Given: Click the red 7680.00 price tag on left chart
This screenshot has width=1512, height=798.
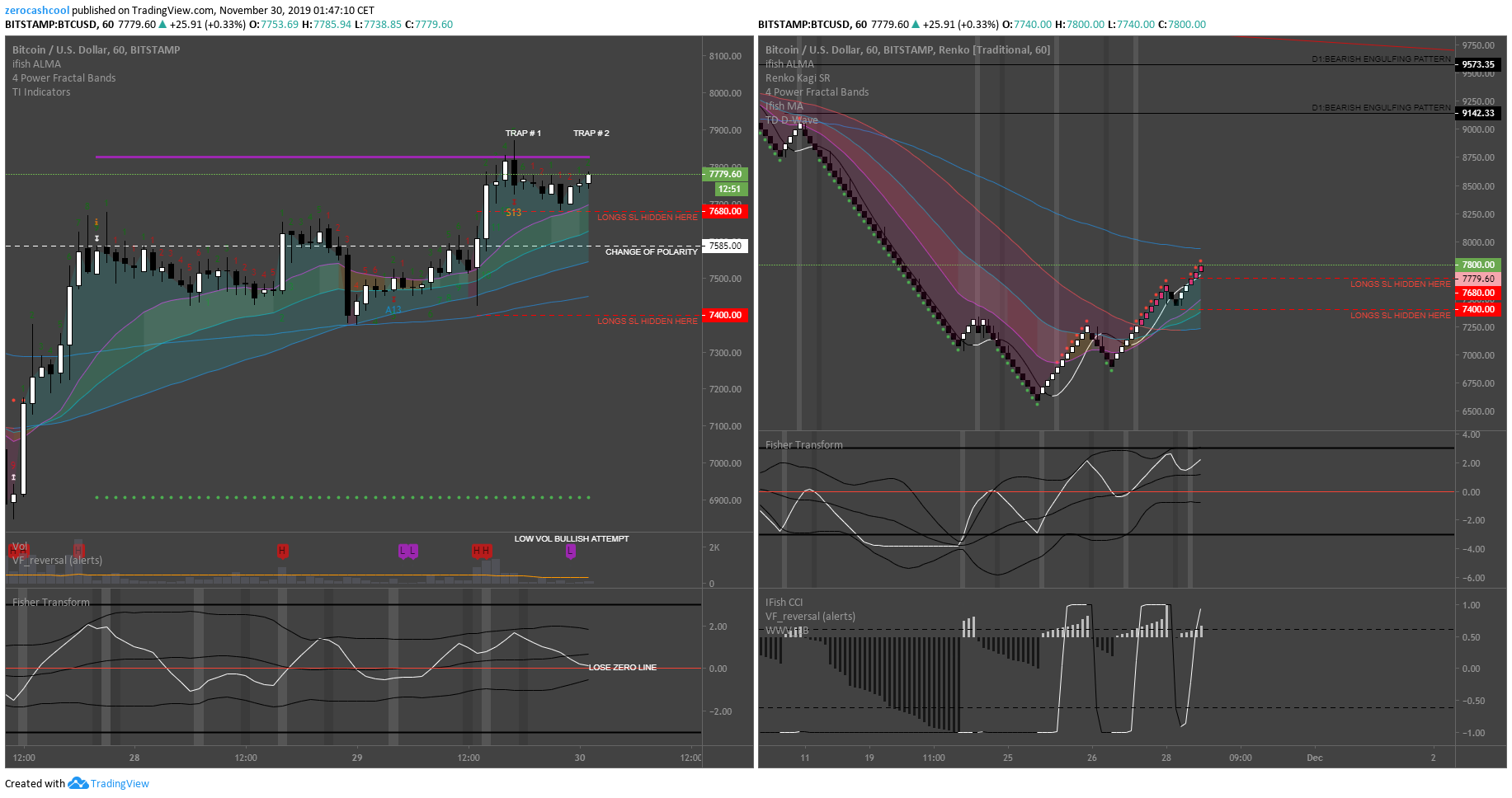Looking at the screenshot, I should 725,211.
